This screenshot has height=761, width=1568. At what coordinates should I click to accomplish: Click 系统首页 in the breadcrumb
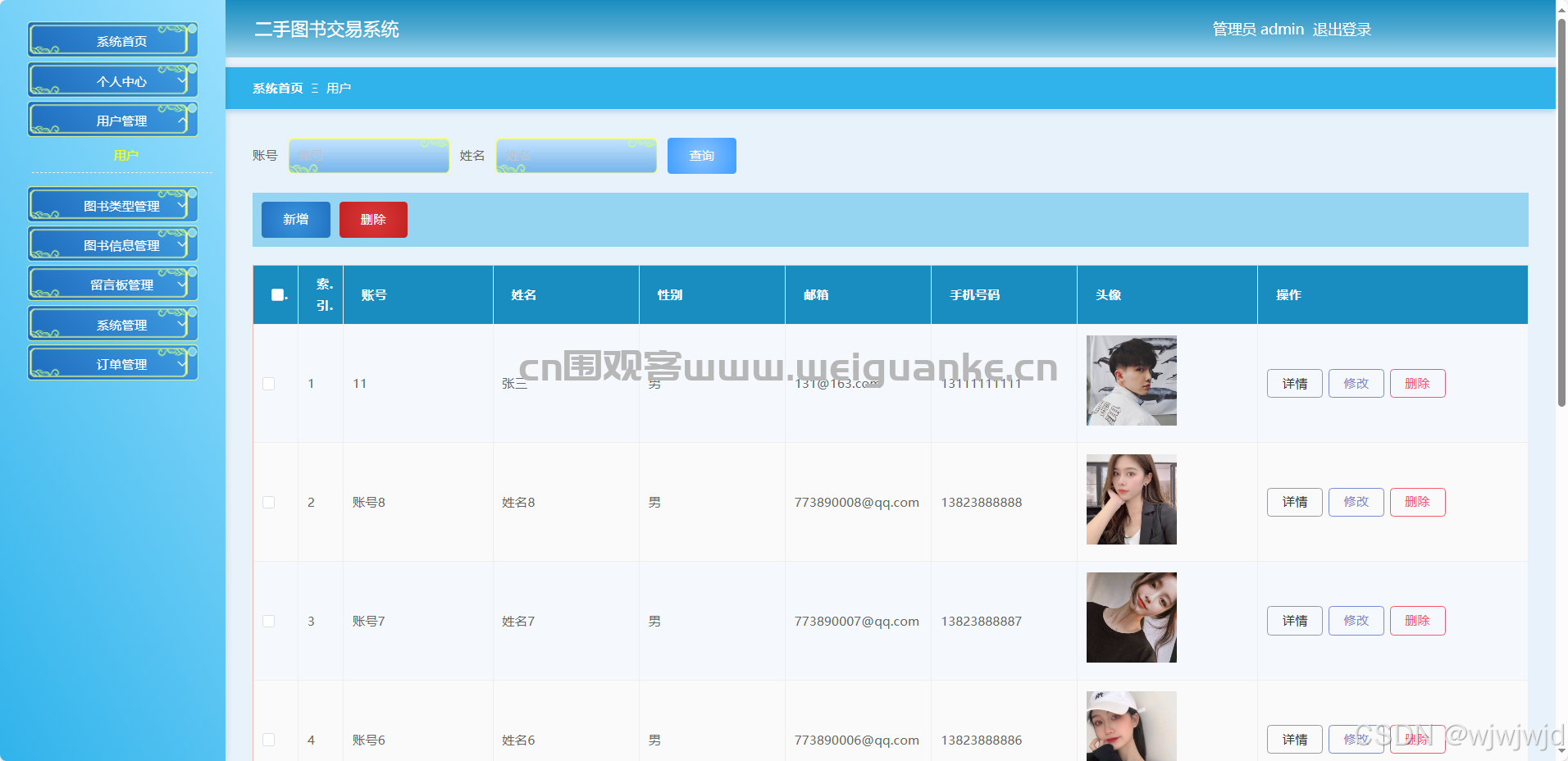tap(278, 88)
